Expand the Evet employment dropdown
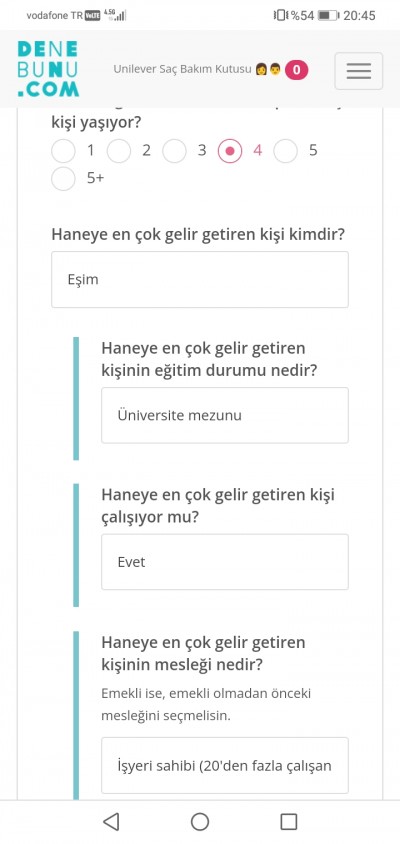The height and width of the screenshot is (844, 400). tap(225, 562)
